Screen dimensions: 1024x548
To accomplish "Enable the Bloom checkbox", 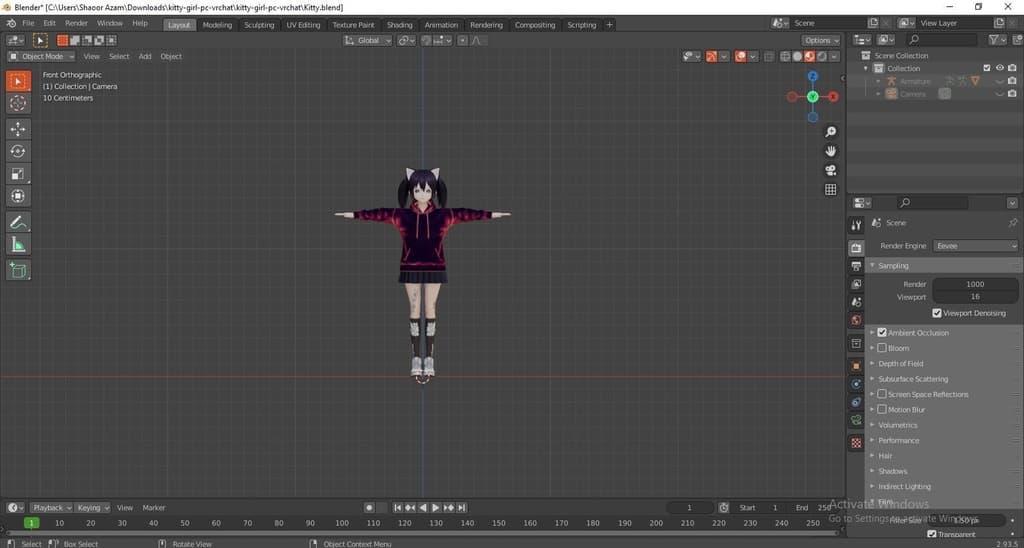I will (882, 348).
